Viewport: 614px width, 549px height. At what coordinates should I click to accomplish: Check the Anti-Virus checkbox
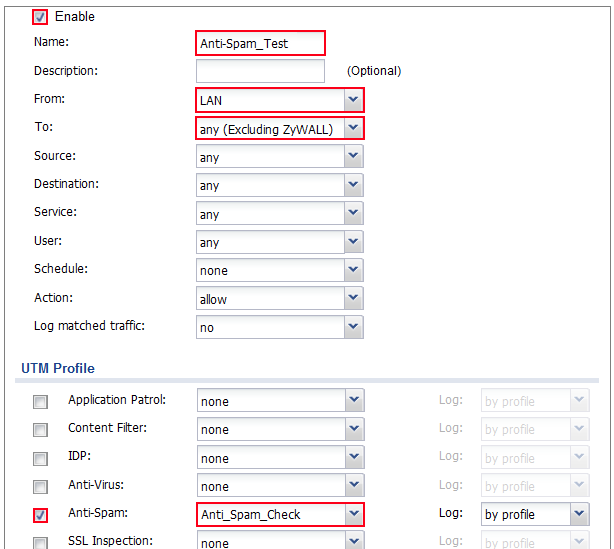(41, 487)
